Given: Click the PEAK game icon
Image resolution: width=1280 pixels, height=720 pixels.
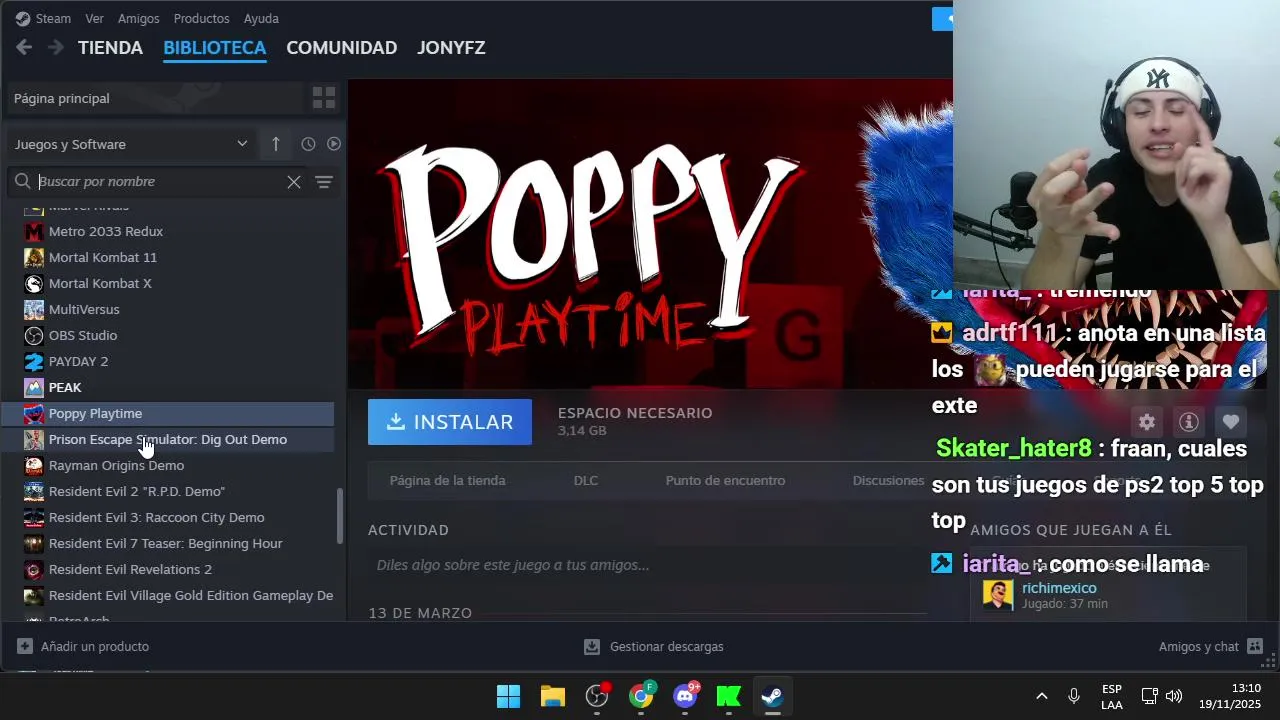Looking at the screenshot, I should (x=34, y=387).
